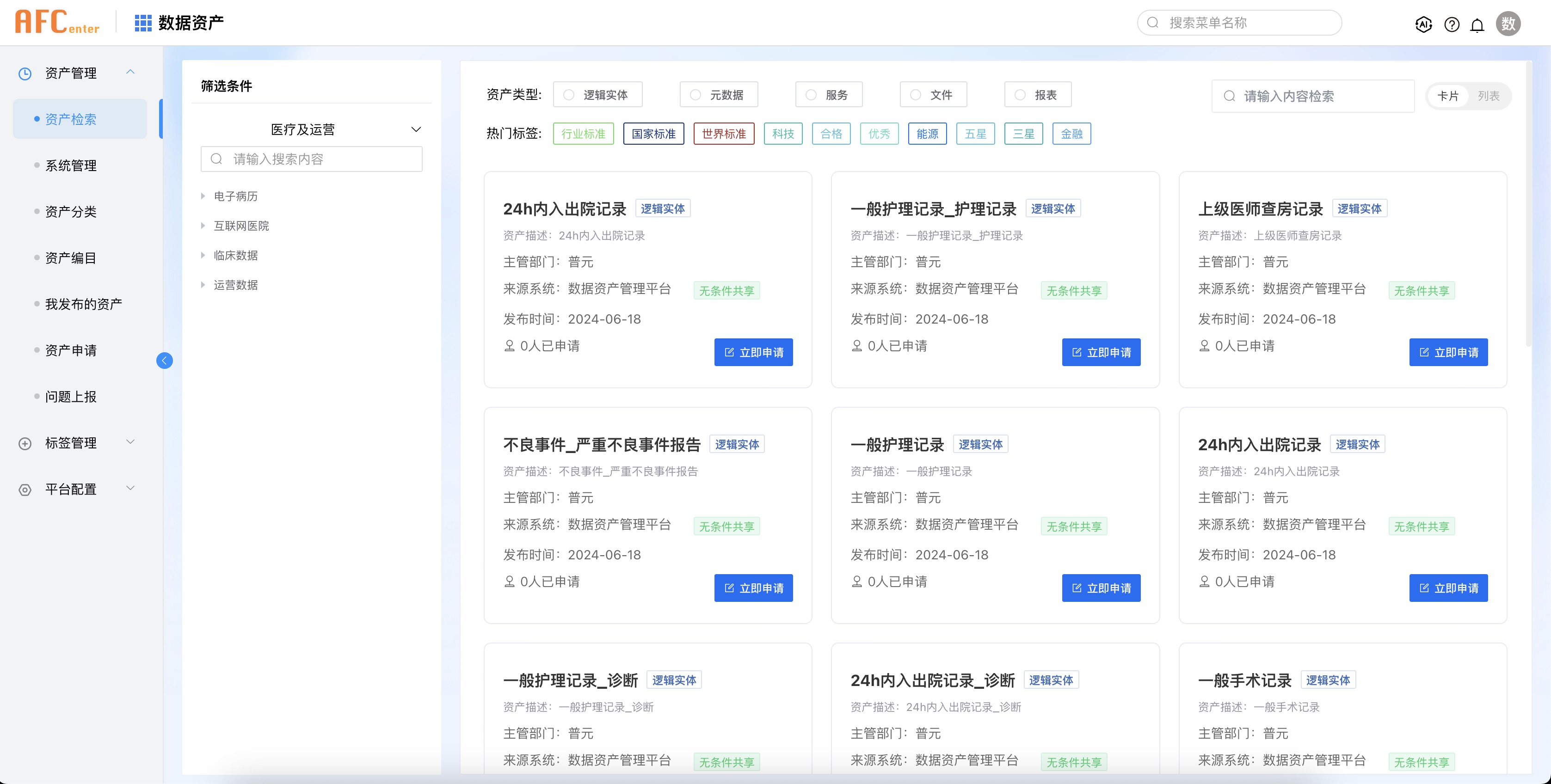This screenshot has width=1551, height=784.
Task: Open the app grid icon beside 数据资产
Action: pyautogui.click(x=143, y=23)
